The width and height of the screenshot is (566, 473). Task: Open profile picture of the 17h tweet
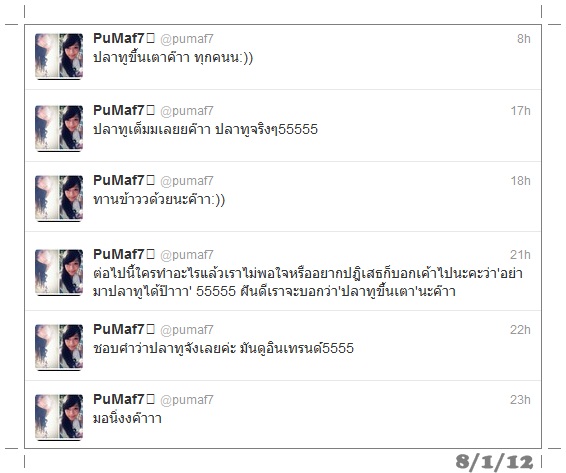coord(59,128)
